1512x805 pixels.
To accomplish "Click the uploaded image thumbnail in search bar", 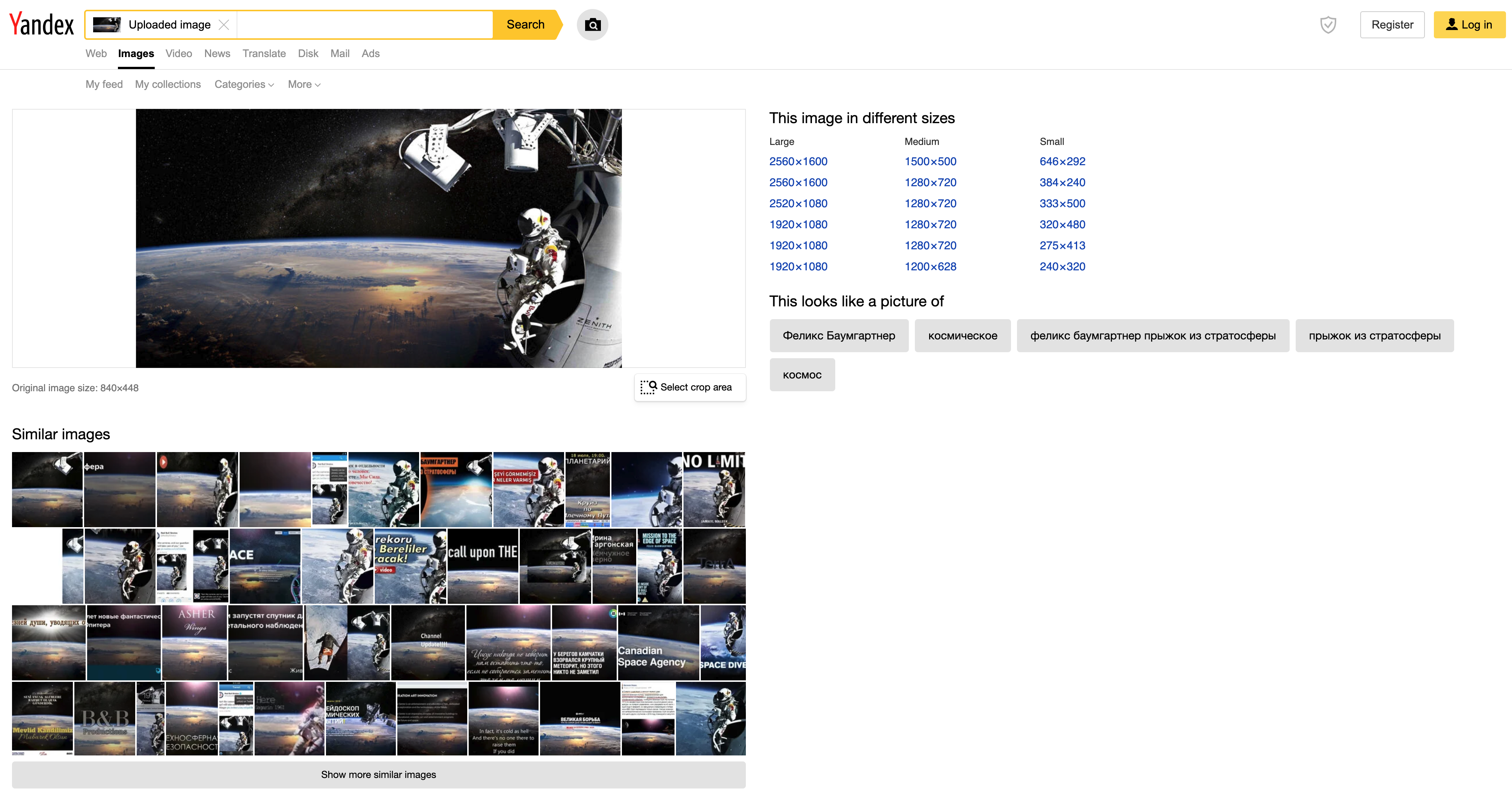I will 107,25.
